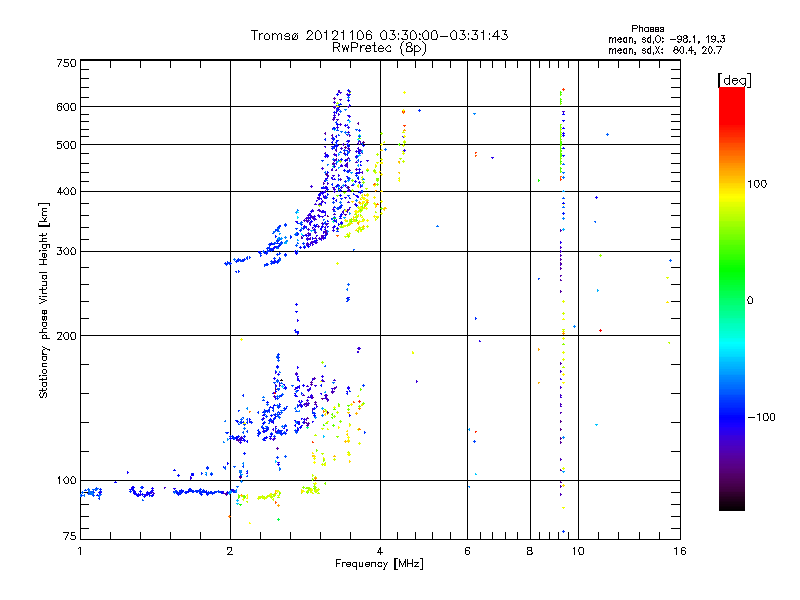Click the y-axis tick label '500'
Screen dimensions: 800x600
click(66, 145)
